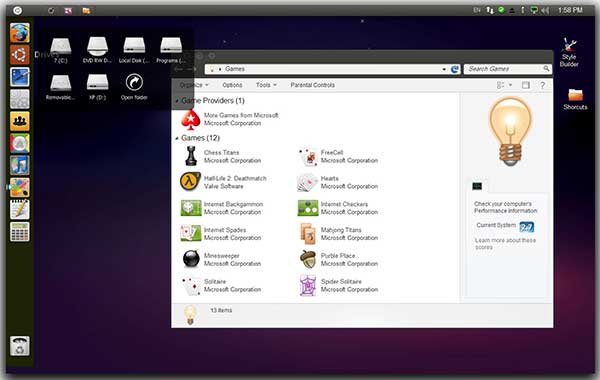Click the refresh button beside address bar

coord(455,69)
